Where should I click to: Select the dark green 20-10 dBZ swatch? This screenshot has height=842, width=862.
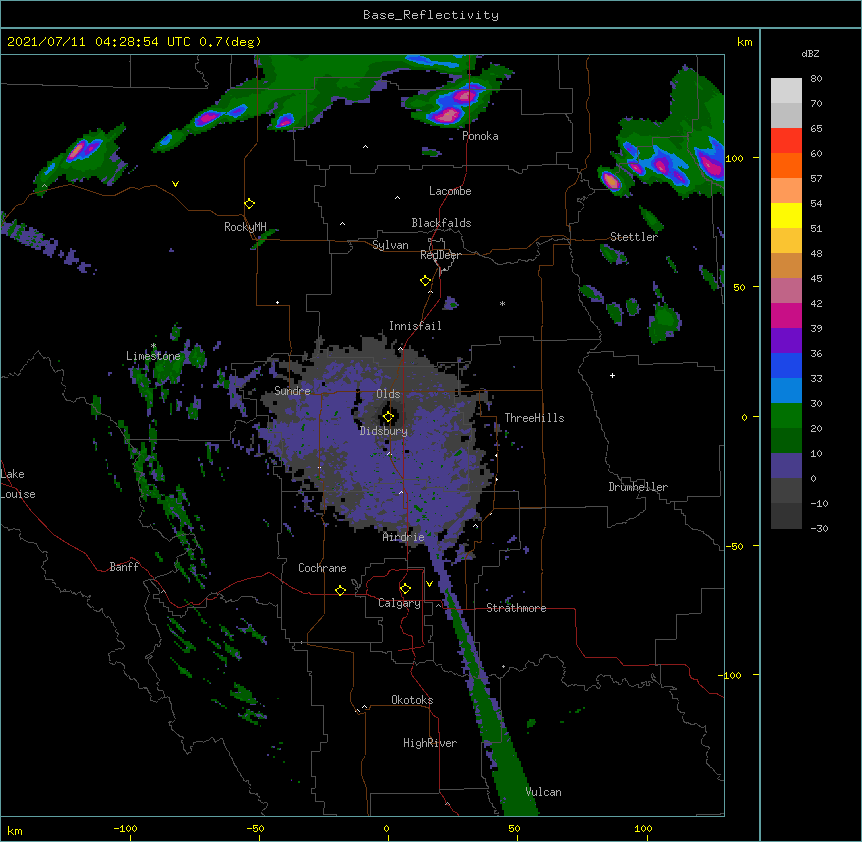click(x=786, y=441)
